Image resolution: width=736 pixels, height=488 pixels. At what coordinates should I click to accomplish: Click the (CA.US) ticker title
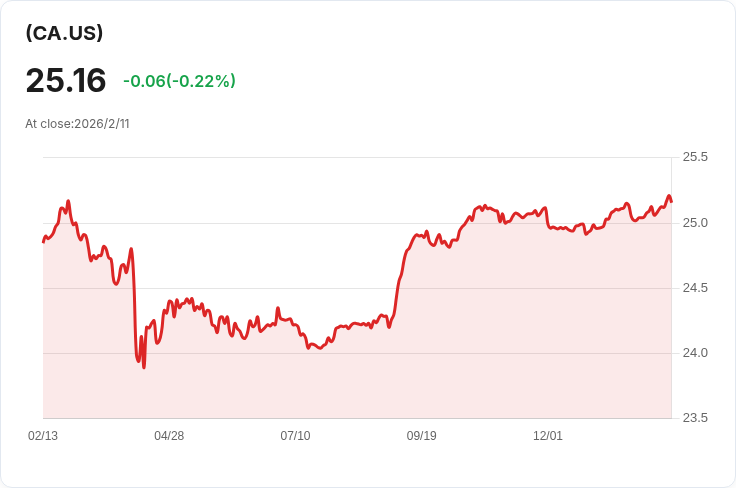(x=64, y=33)
